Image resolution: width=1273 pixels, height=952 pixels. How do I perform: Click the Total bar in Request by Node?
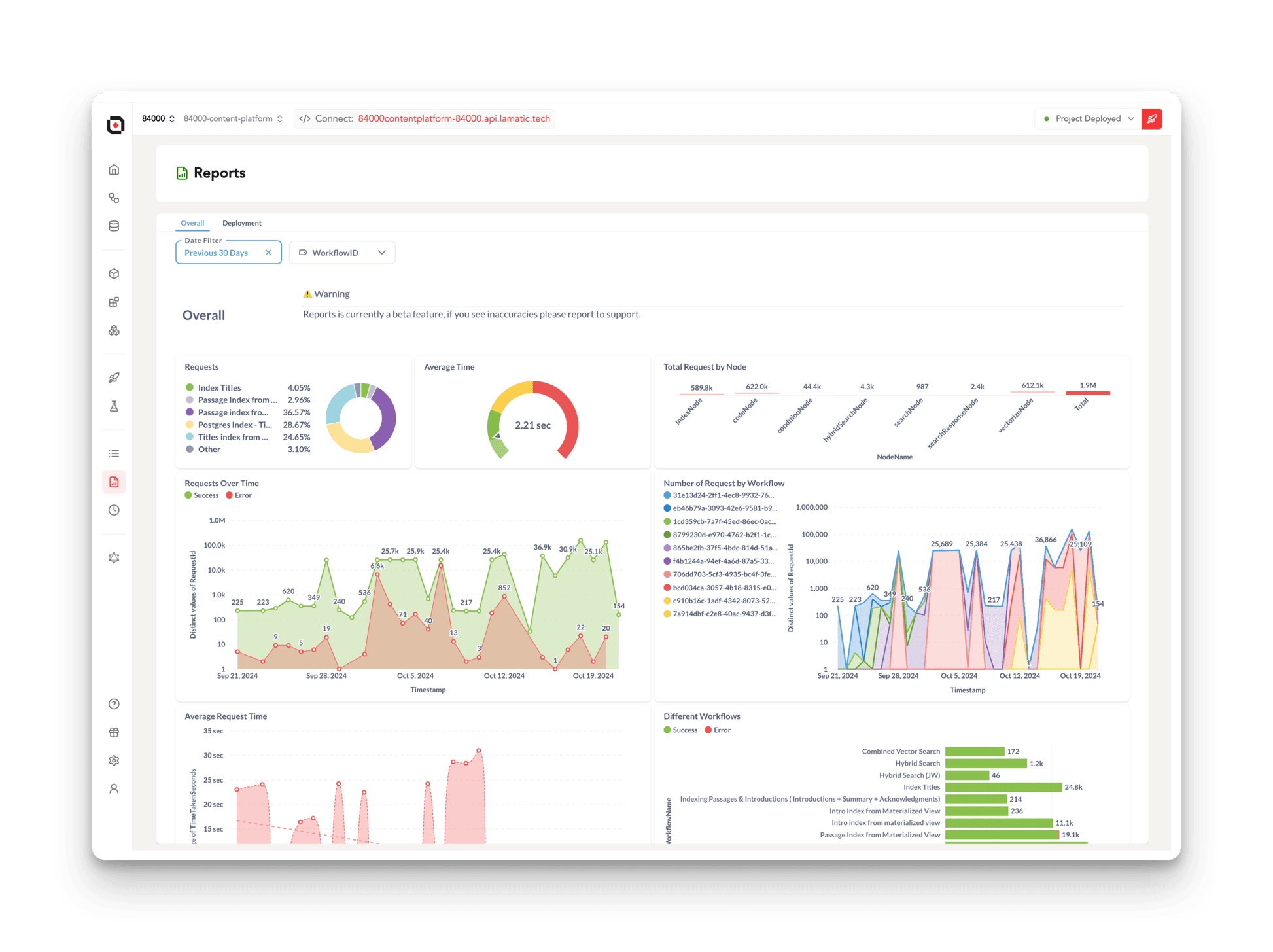point(1088,393)
